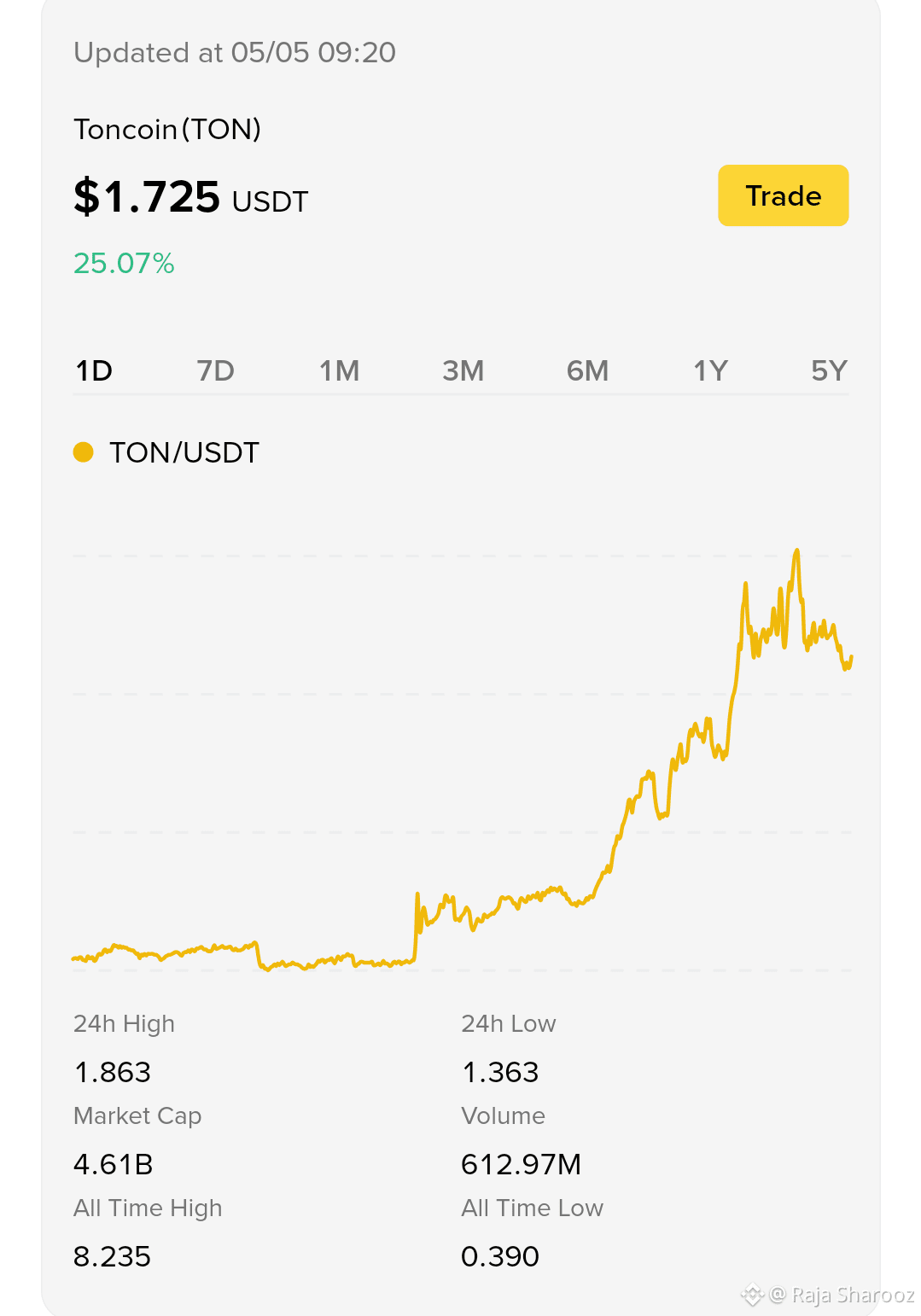Click the chart peak on the price line
This screenshot has width=921, height=1316.
tap(796, 553)
